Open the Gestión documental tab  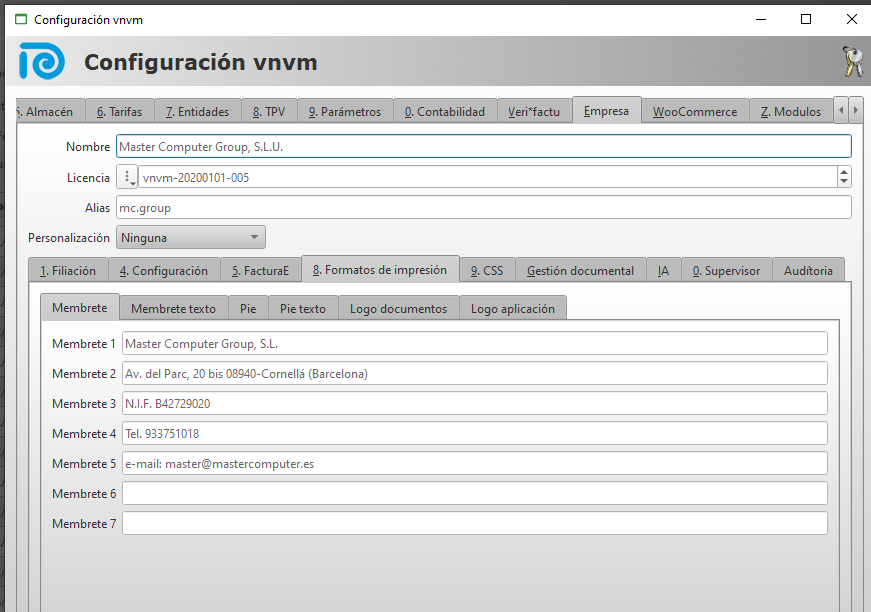pos(580,270)
